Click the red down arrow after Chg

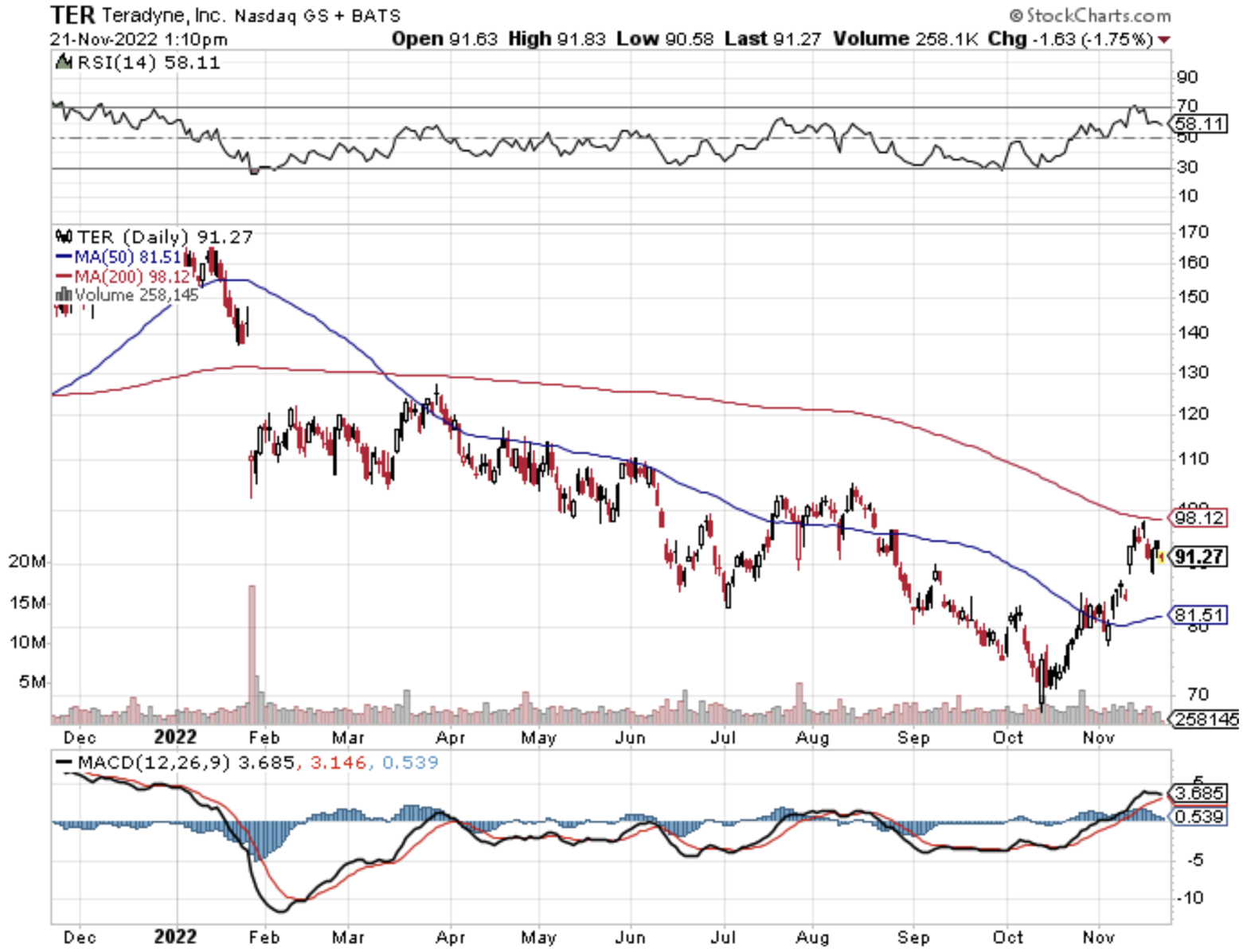[1164, 40]
